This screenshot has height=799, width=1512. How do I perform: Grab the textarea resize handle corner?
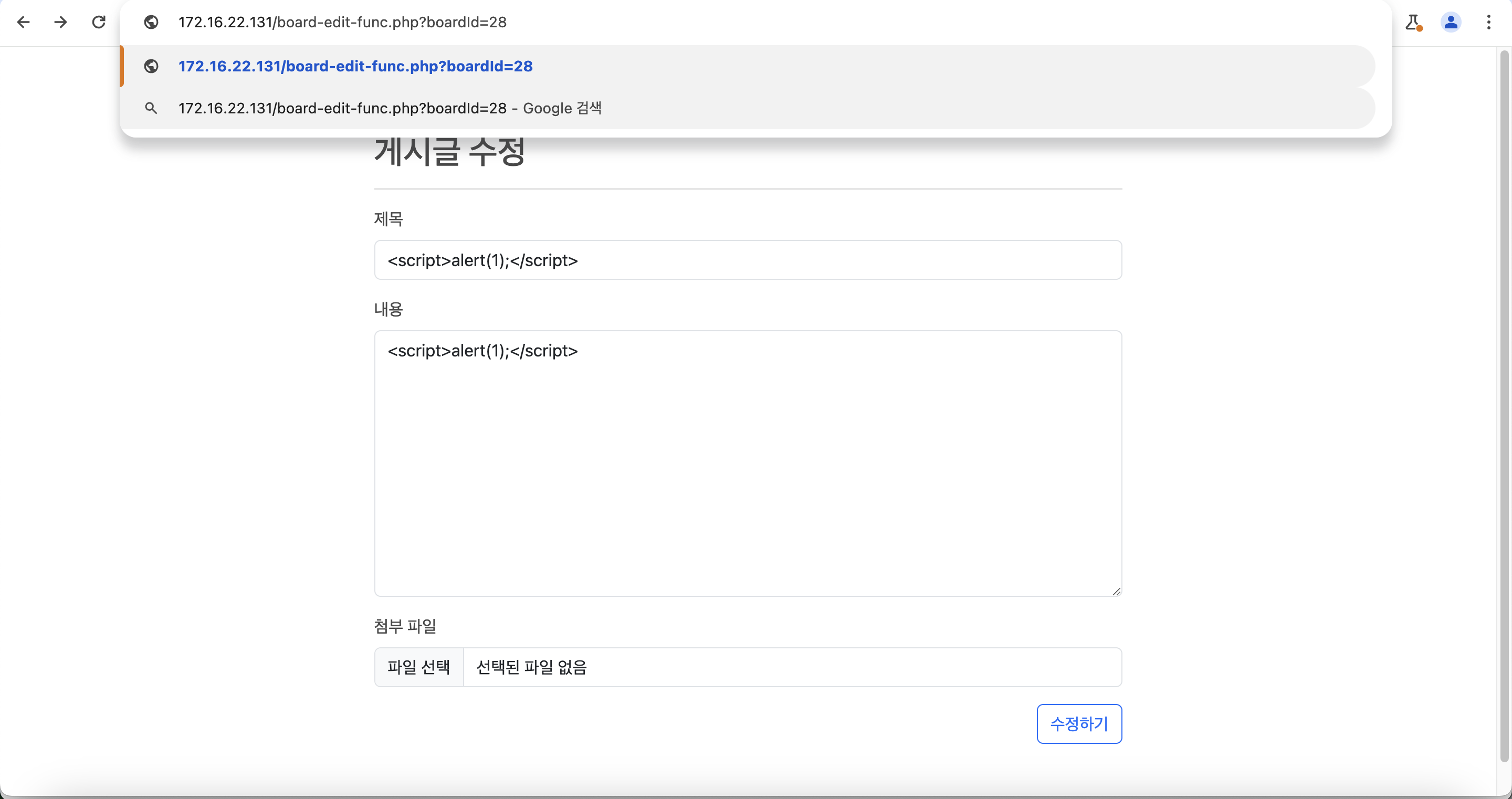click(1116, 591)
